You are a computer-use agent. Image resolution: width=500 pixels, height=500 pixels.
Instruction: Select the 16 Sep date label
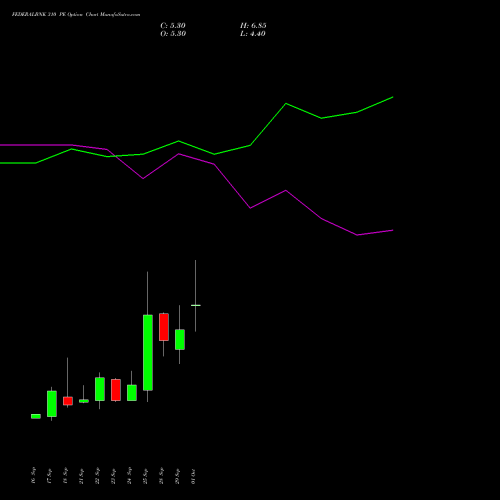(33, 475)
